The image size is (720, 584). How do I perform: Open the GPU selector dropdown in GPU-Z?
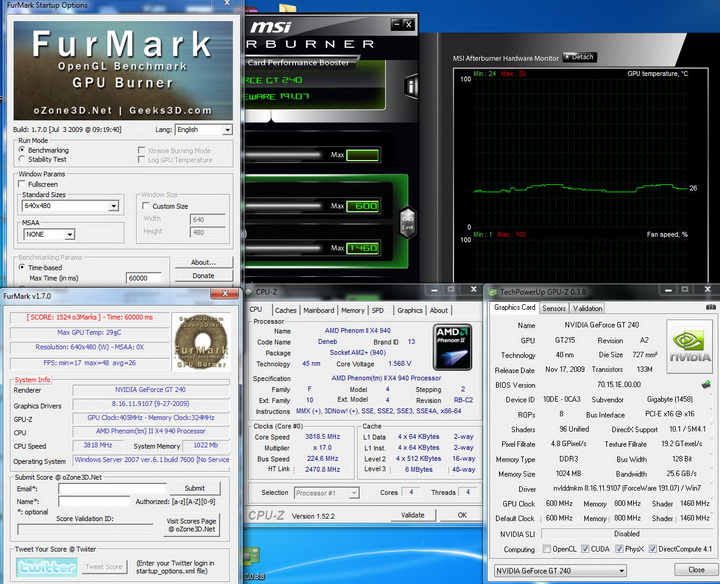(x=560, y=571)
